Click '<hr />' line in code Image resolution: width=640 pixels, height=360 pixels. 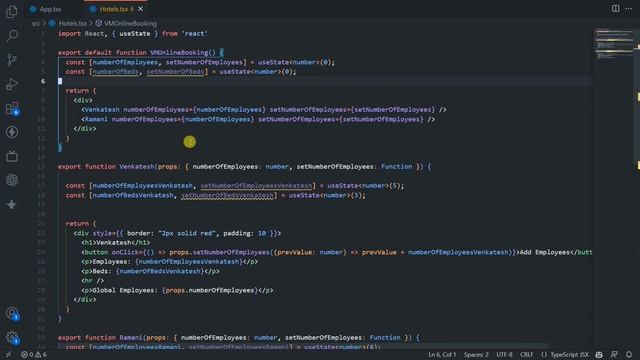[93, 281]
